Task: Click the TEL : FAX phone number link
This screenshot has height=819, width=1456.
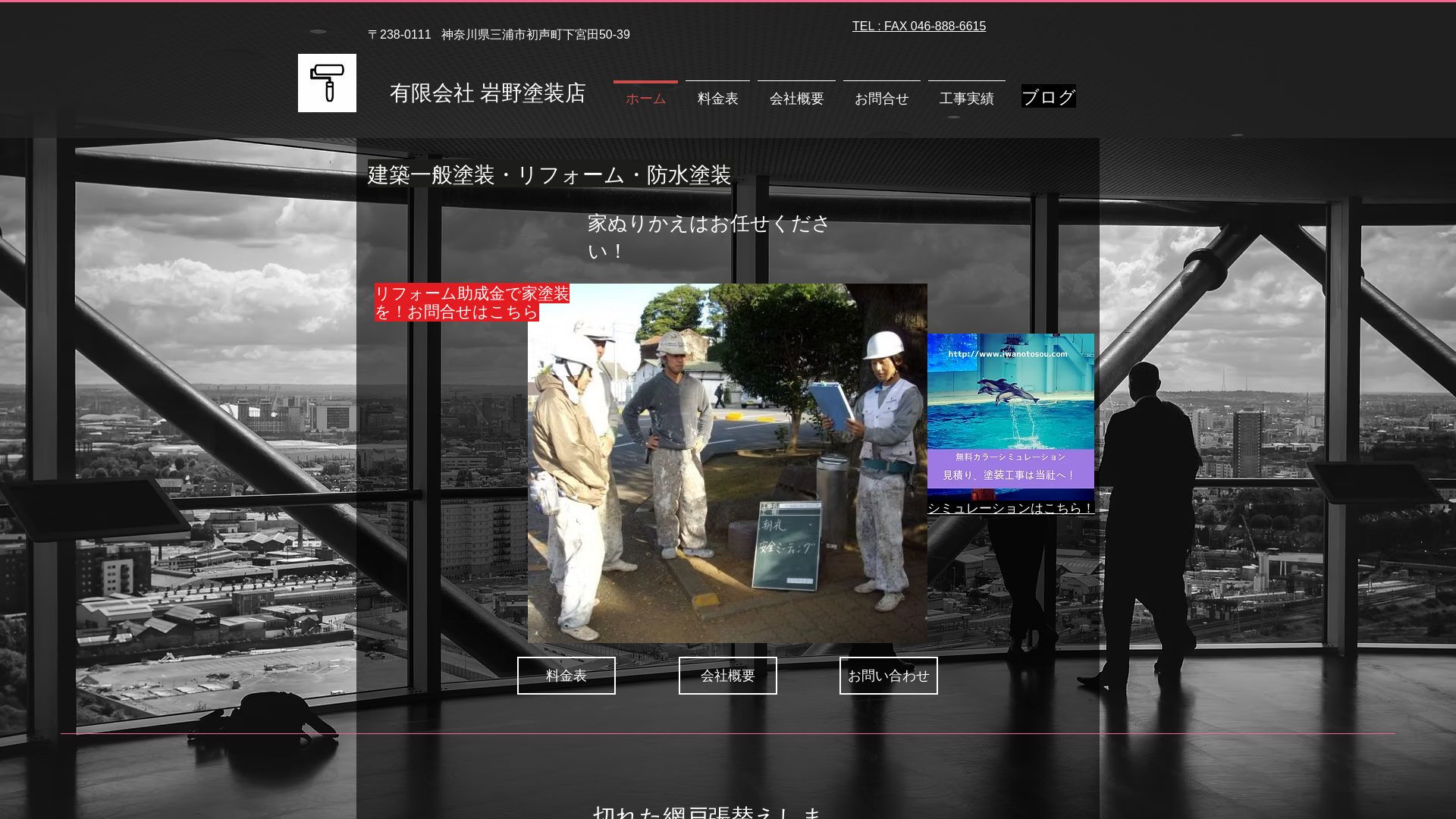Action: click(918, 27)
